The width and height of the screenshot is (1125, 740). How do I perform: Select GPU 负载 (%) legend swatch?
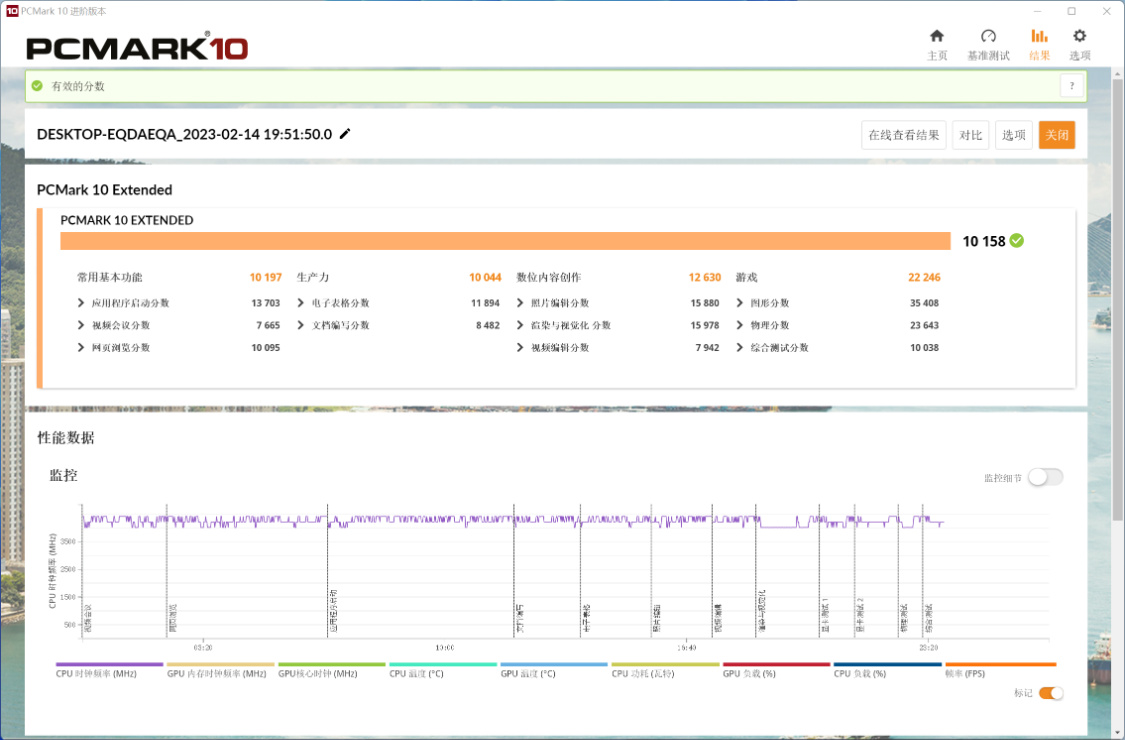coord(776,665)
